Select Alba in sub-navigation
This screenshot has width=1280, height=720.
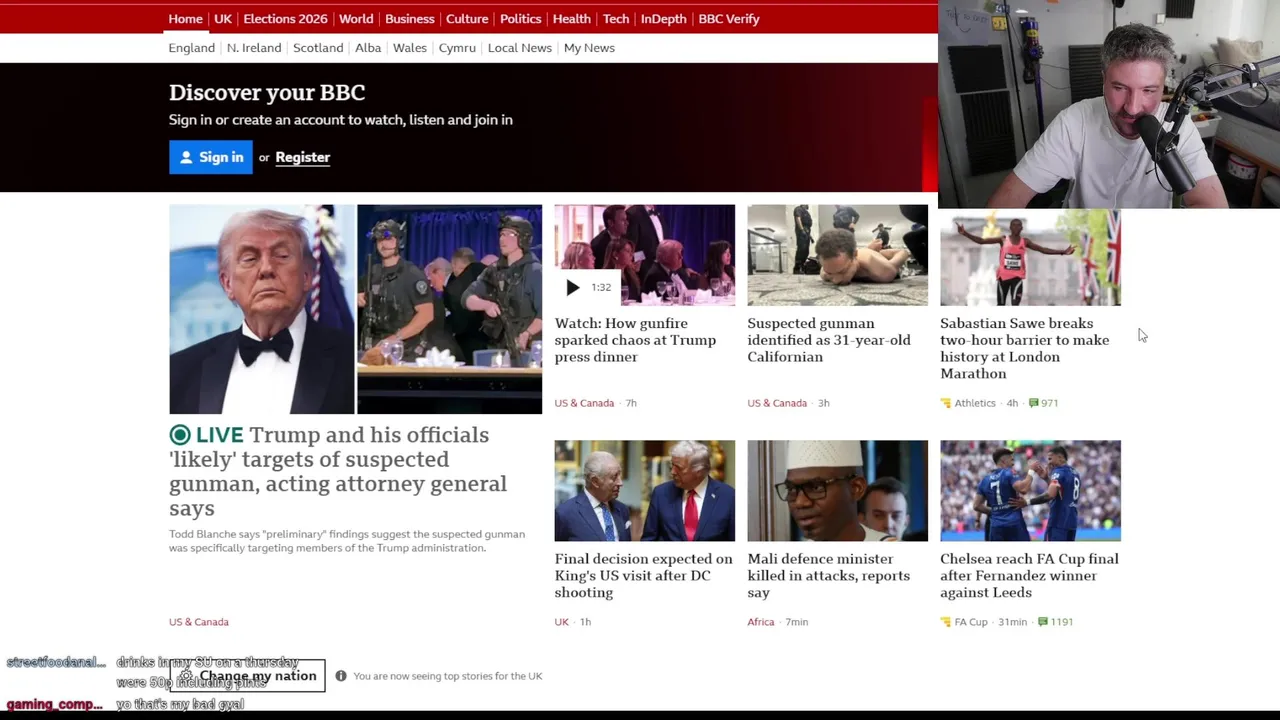click(368, 48)
